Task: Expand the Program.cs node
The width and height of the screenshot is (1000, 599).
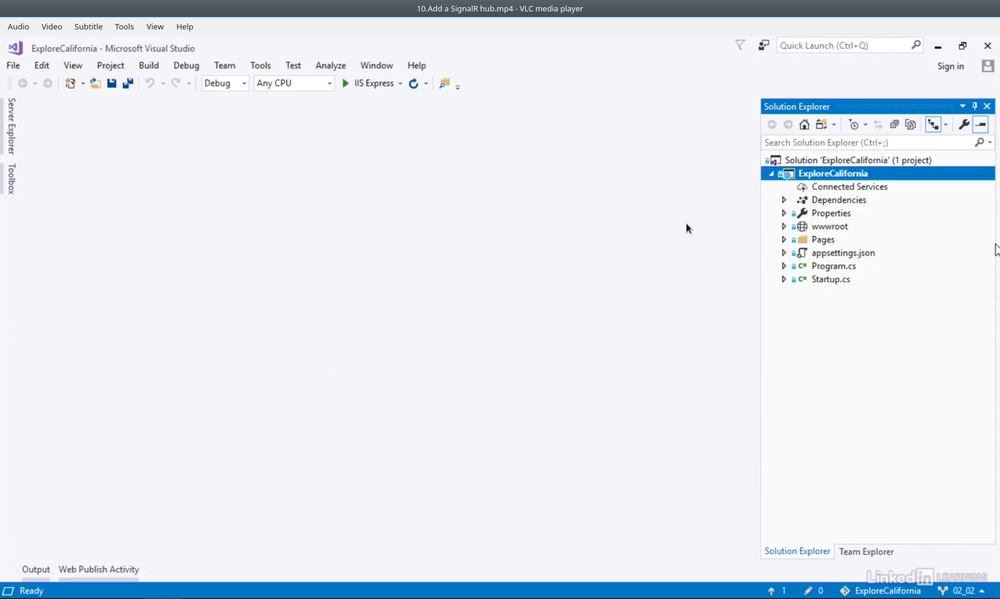Action: [x=784, y=266]
